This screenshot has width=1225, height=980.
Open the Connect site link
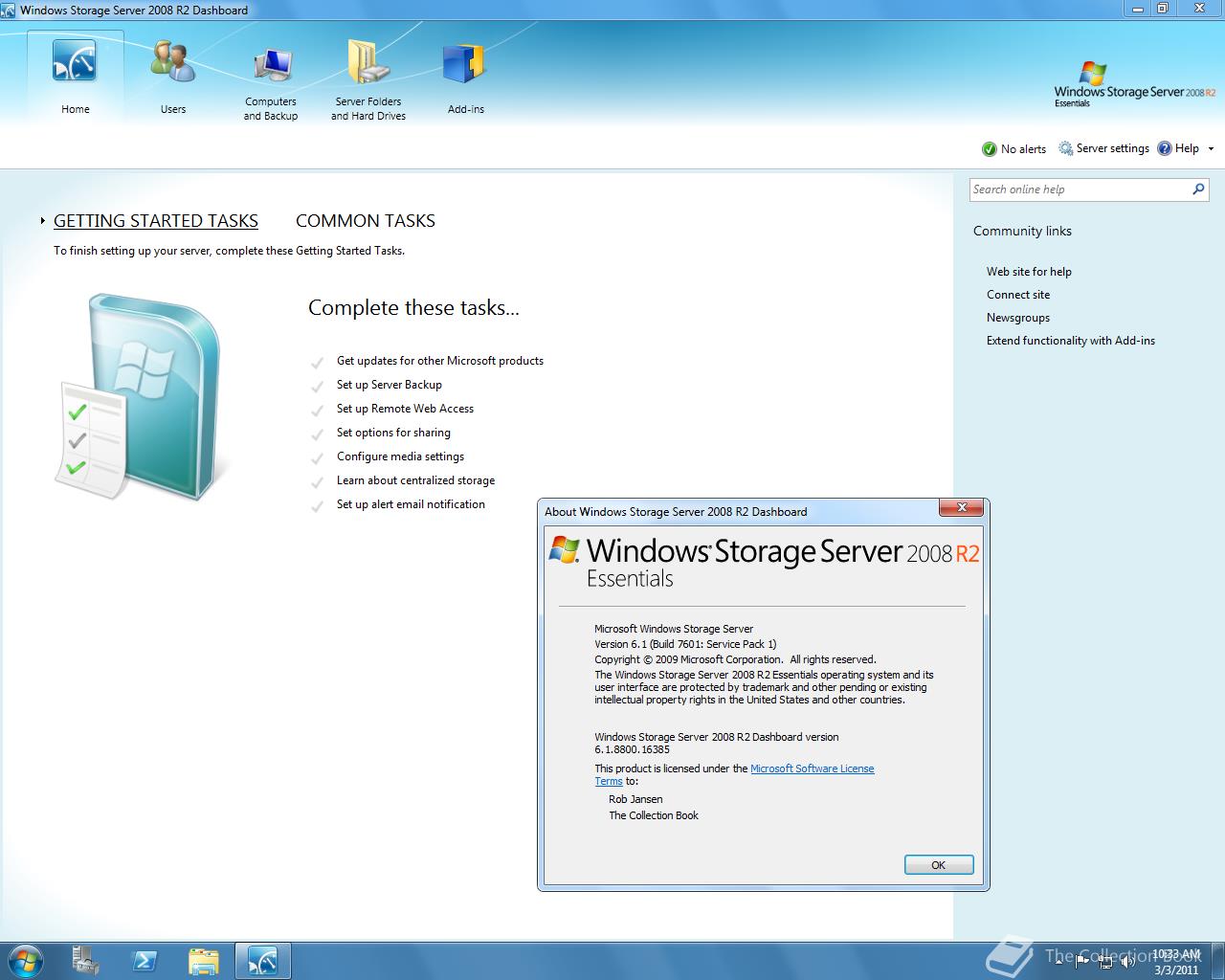tap(1018, 295)
